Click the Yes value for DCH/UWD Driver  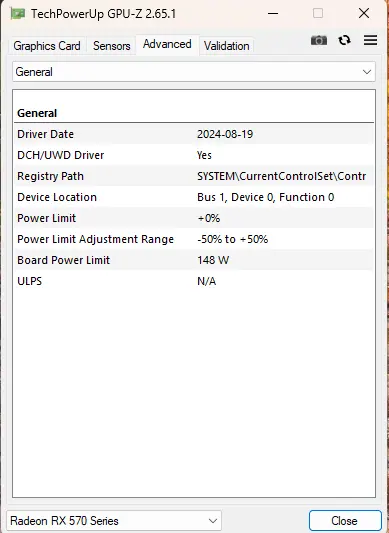(204, 155)
